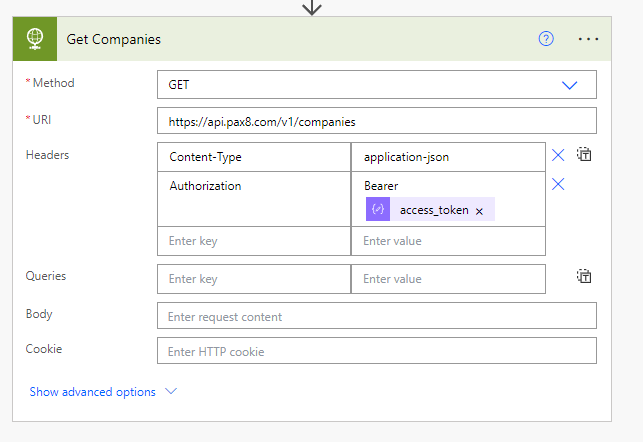
Task: Switch Headers to text mode
Action: pyautogui.click(x=586, y=155)
